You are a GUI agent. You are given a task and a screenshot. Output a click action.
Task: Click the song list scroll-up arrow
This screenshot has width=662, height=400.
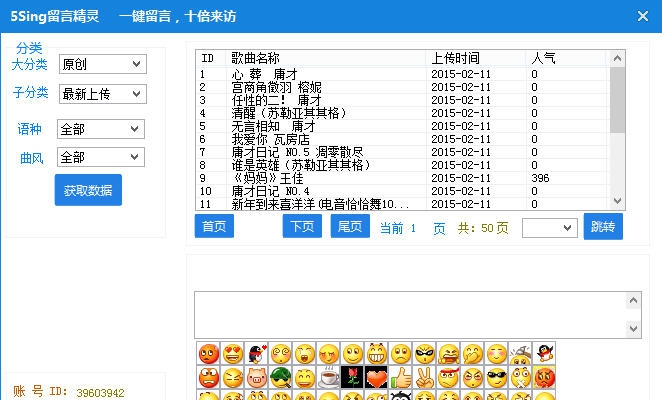click(617, 58)
